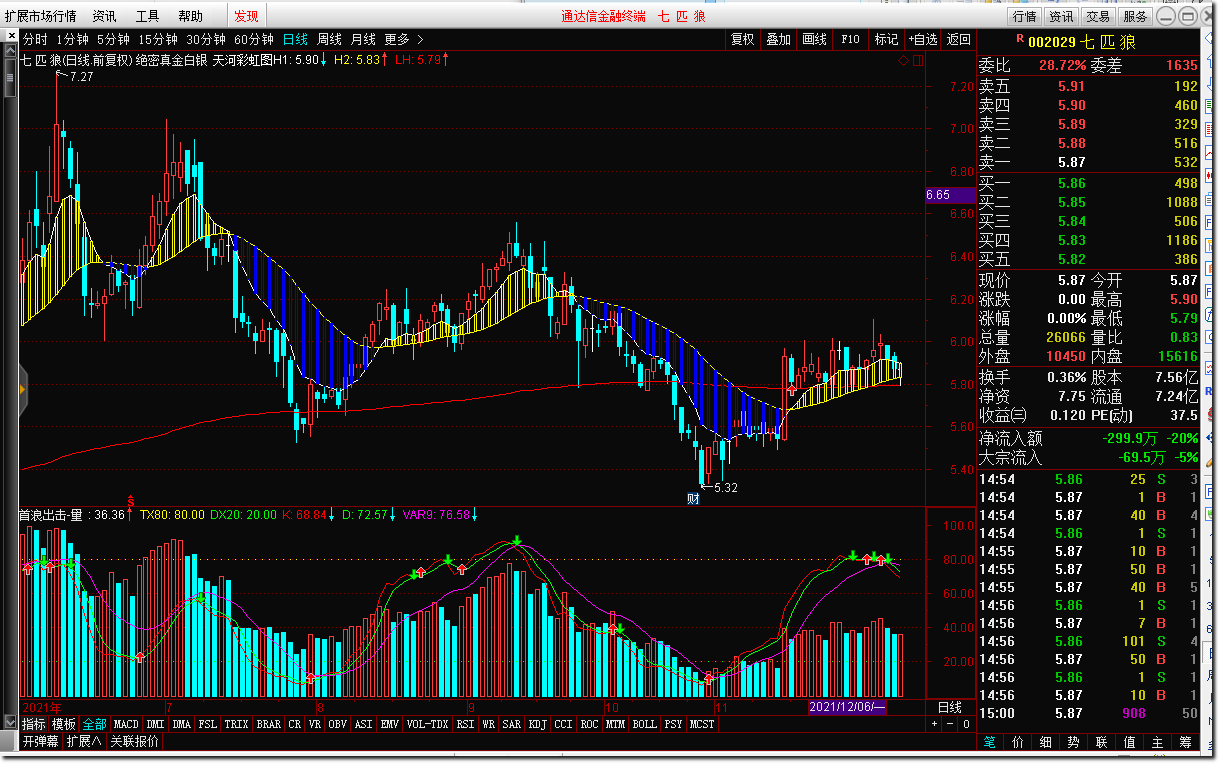The height and width of the screenshot is (764, 1221).
Task: Select the 势 tab under the trade list
Action: tap(1073, 742)
